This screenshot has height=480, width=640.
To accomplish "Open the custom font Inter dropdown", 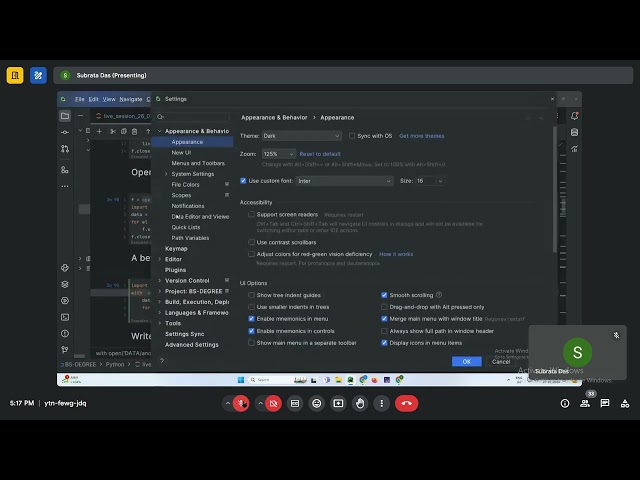I will point(344,181).
